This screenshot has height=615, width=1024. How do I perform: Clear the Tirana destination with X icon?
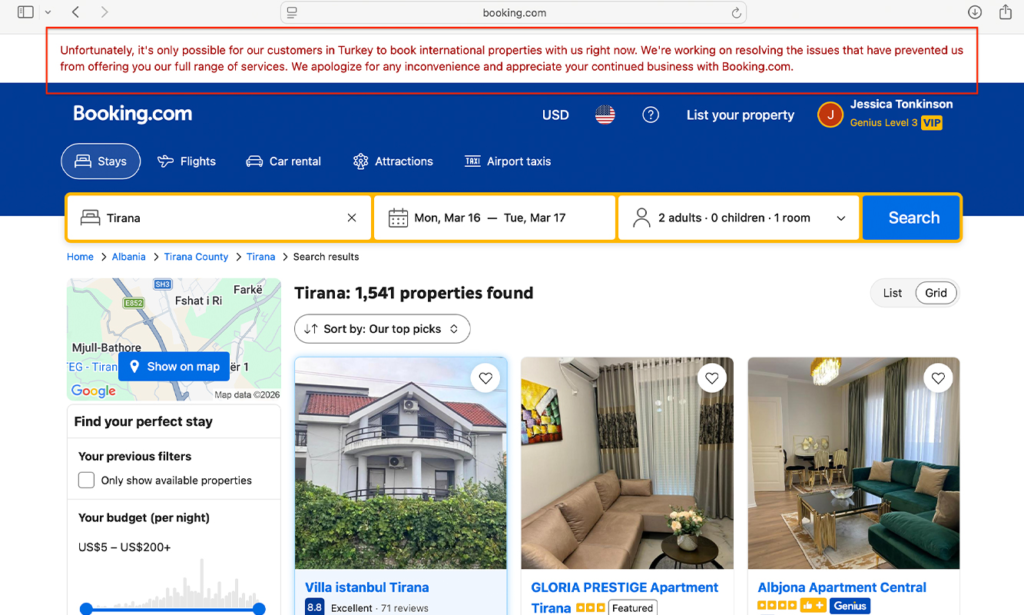(x=352, y=218)
